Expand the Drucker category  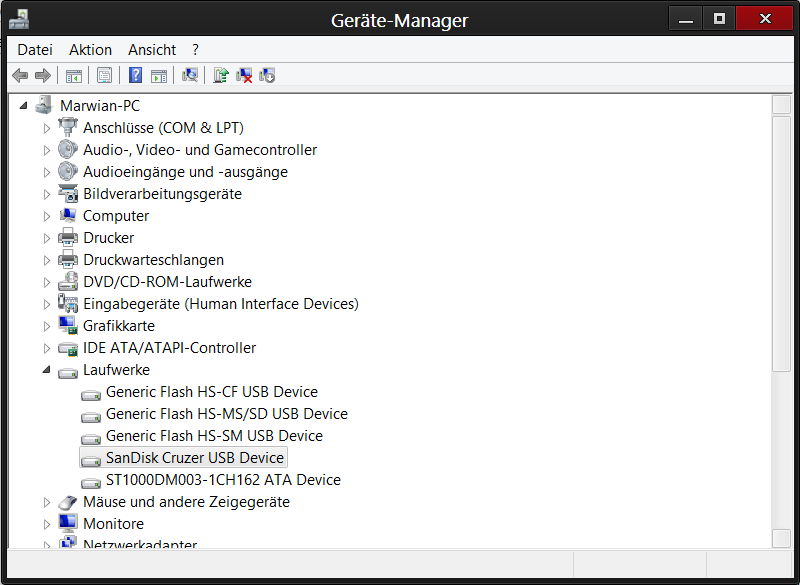pos(46,238)
